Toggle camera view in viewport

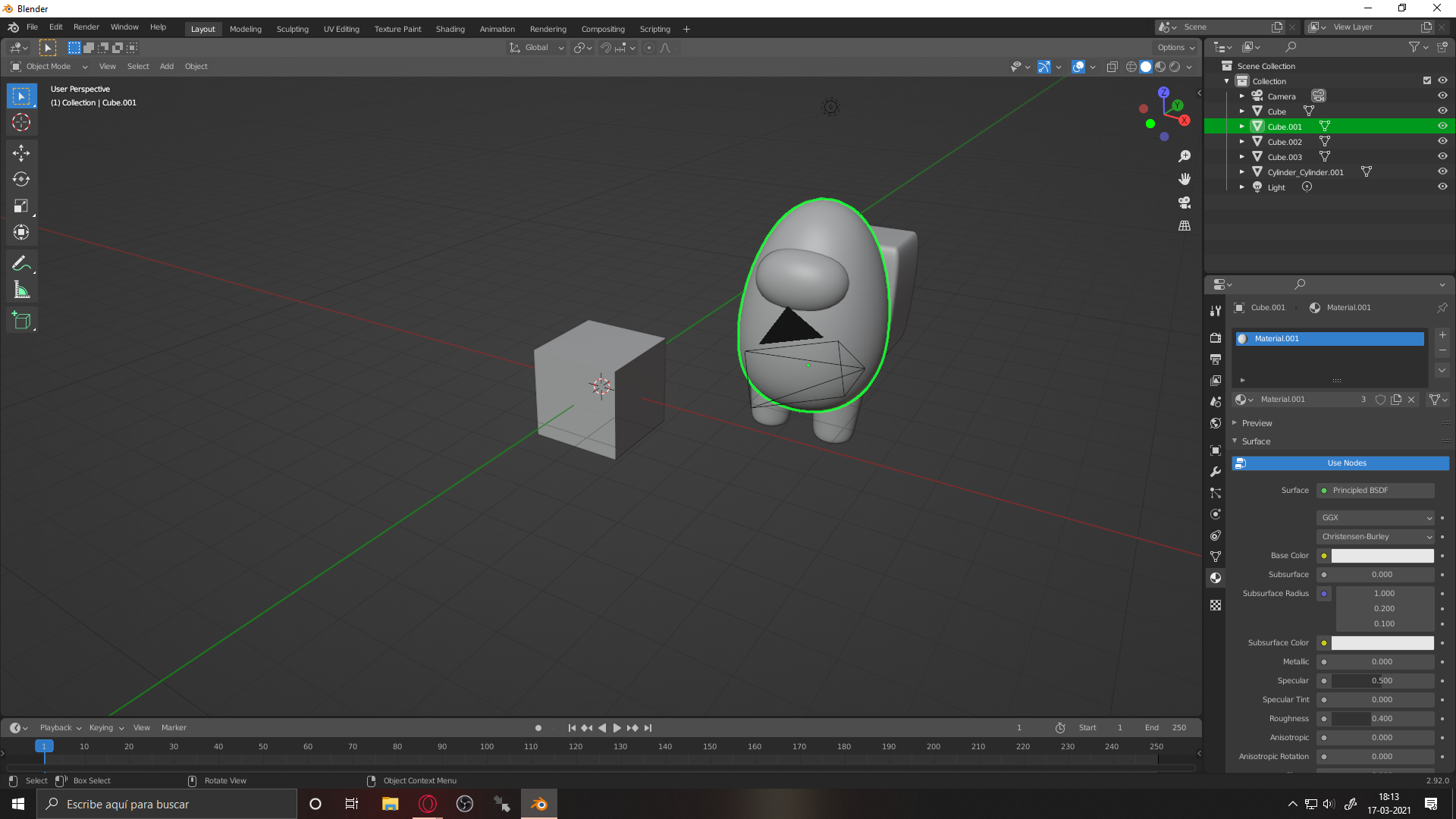click(x=1185, y=202)
